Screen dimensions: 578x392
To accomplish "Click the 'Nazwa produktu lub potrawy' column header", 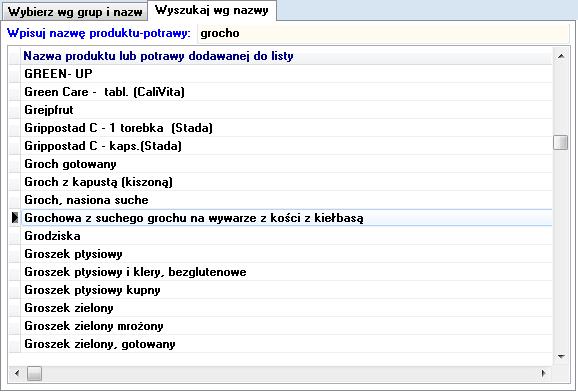I will [287, 56].
